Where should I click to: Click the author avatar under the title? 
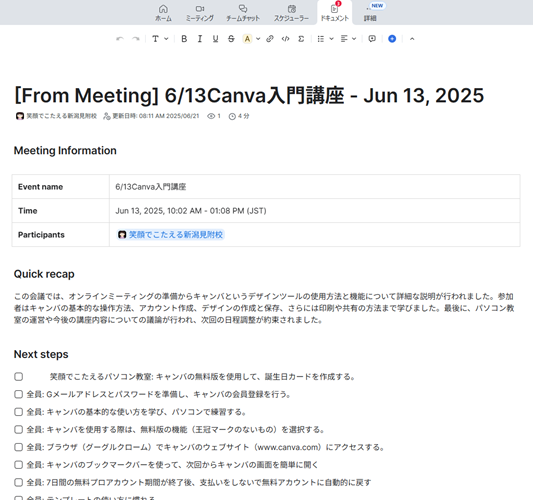click(x=20, y=116)
